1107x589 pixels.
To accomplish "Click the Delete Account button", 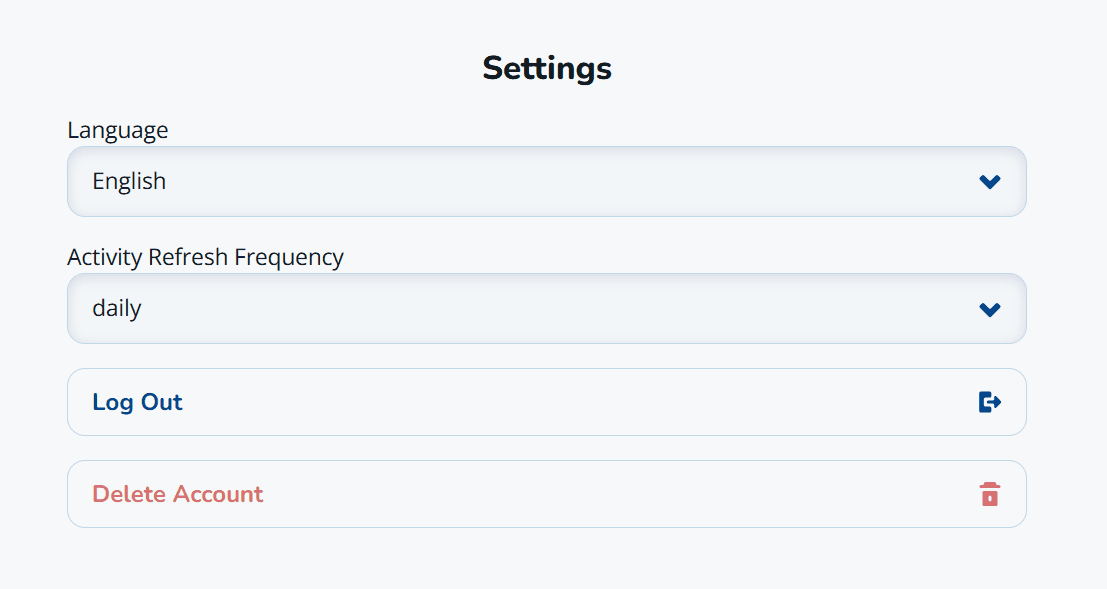I will tap(547, 493).
